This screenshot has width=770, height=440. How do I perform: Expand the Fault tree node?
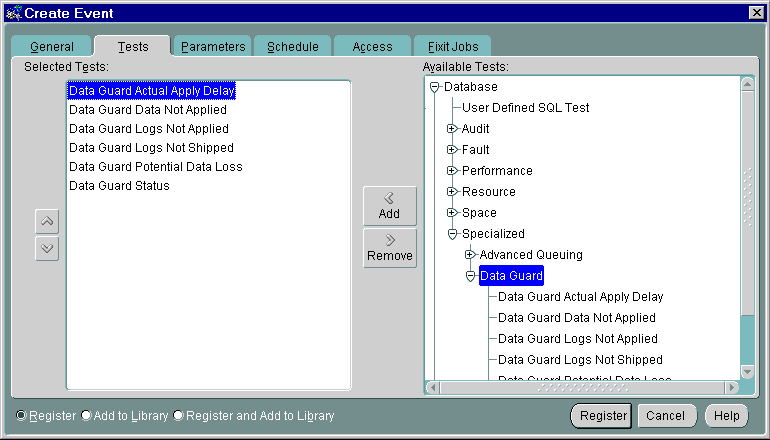pyautogui.click(x=452, y=150)
